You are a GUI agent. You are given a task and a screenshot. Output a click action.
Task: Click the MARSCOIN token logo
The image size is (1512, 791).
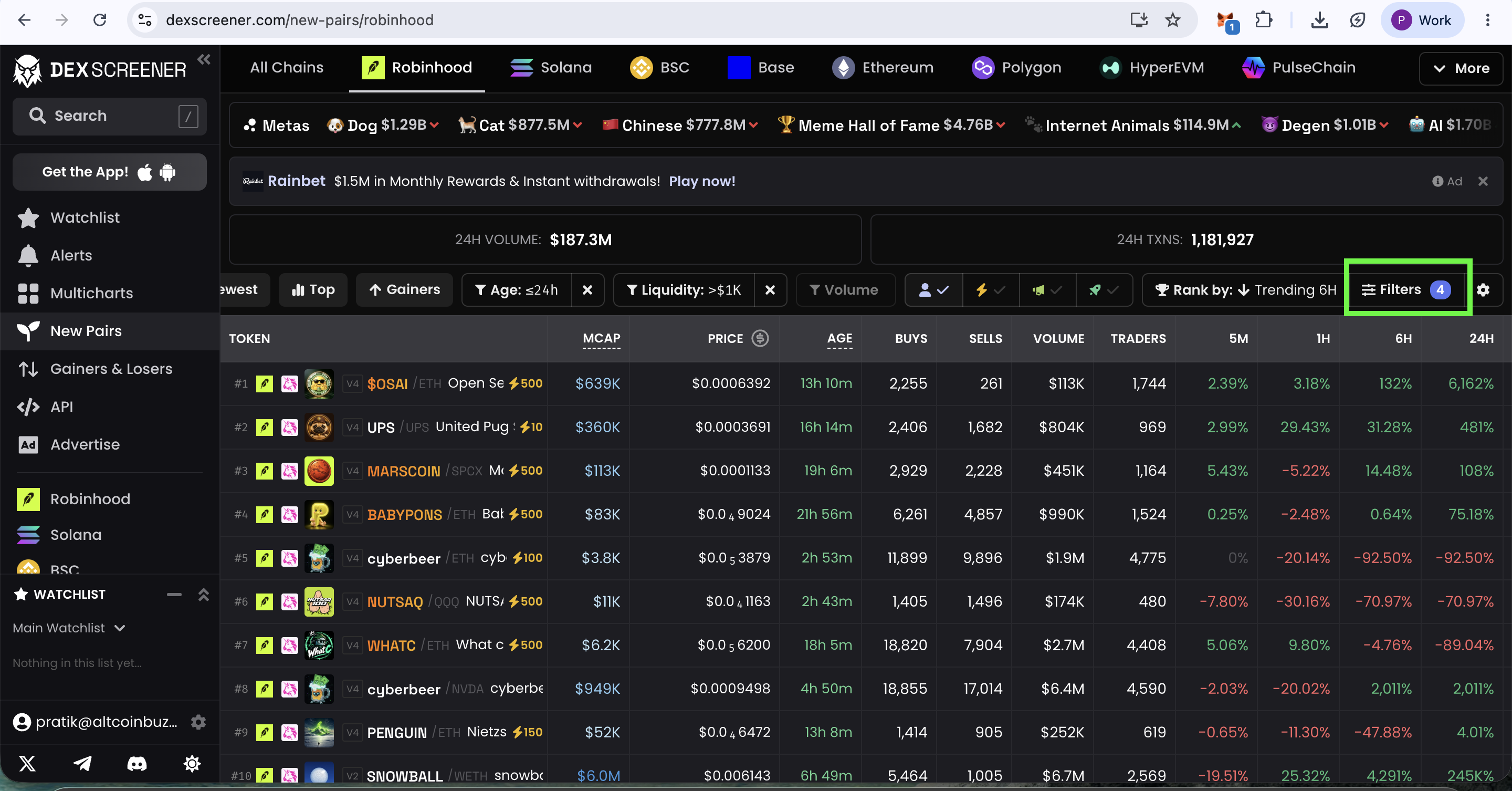(319, 471)
